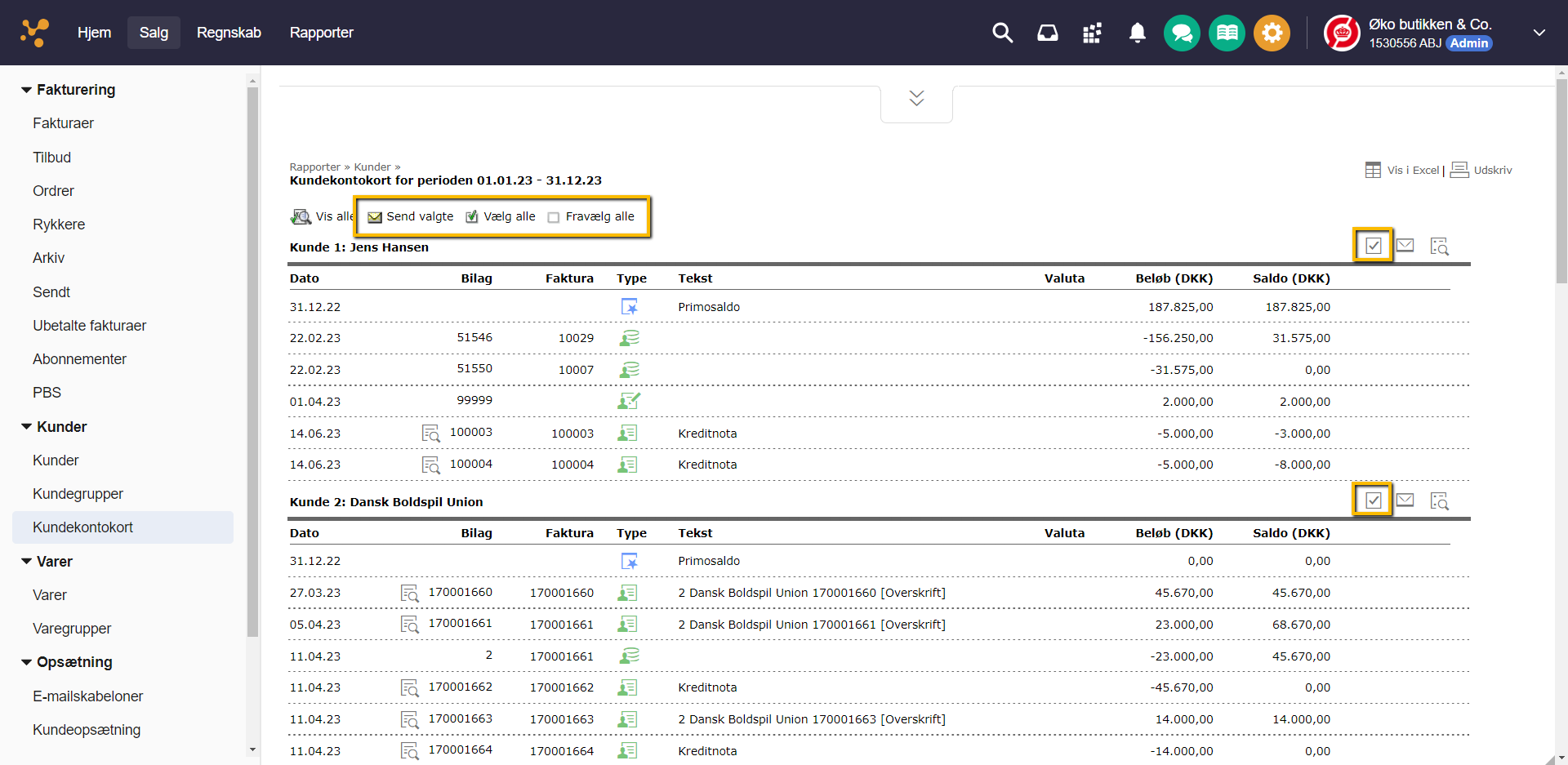Image resolution: width=1568 pixels, height=765 pixels.
Task: Open the notifications bell
Action: [x=1137, y=33]
